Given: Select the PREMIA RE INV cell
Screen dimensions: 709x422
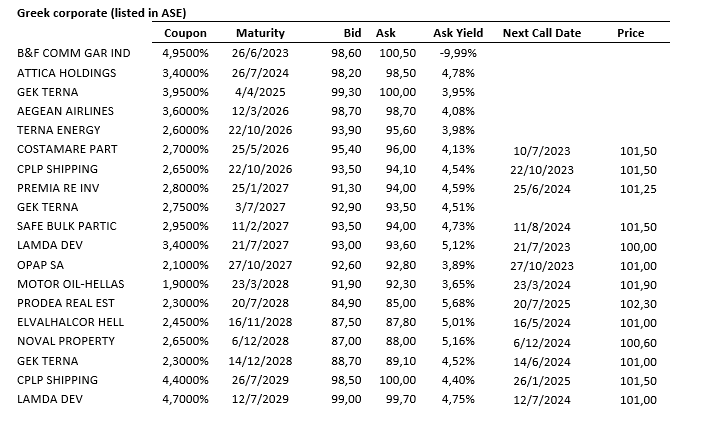Looking at the screenshot, I should (58, 188).
